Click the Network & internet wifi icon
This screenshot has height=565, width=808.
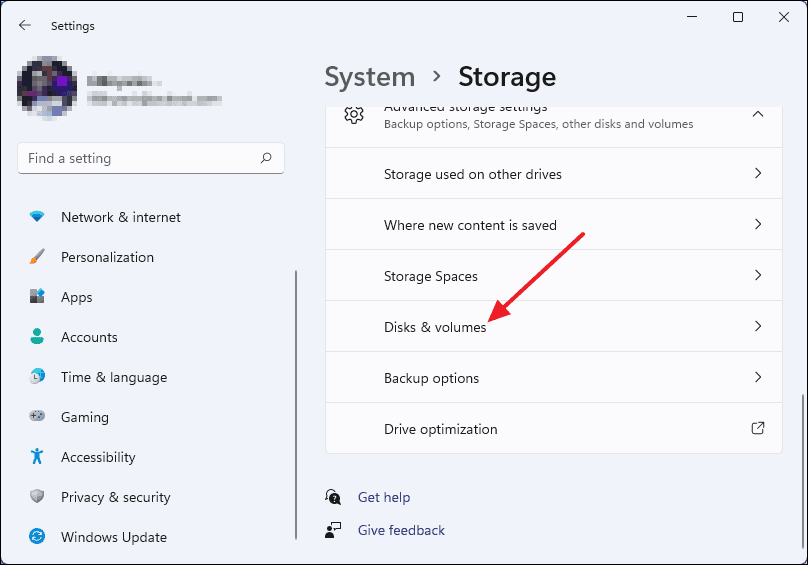37,217
